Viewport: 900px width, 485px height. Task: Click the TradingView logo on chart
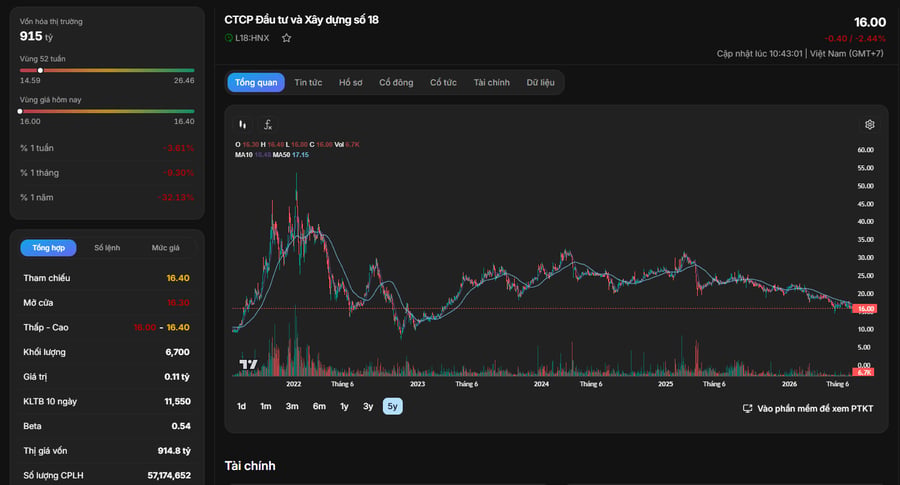(x=248, y=364)
